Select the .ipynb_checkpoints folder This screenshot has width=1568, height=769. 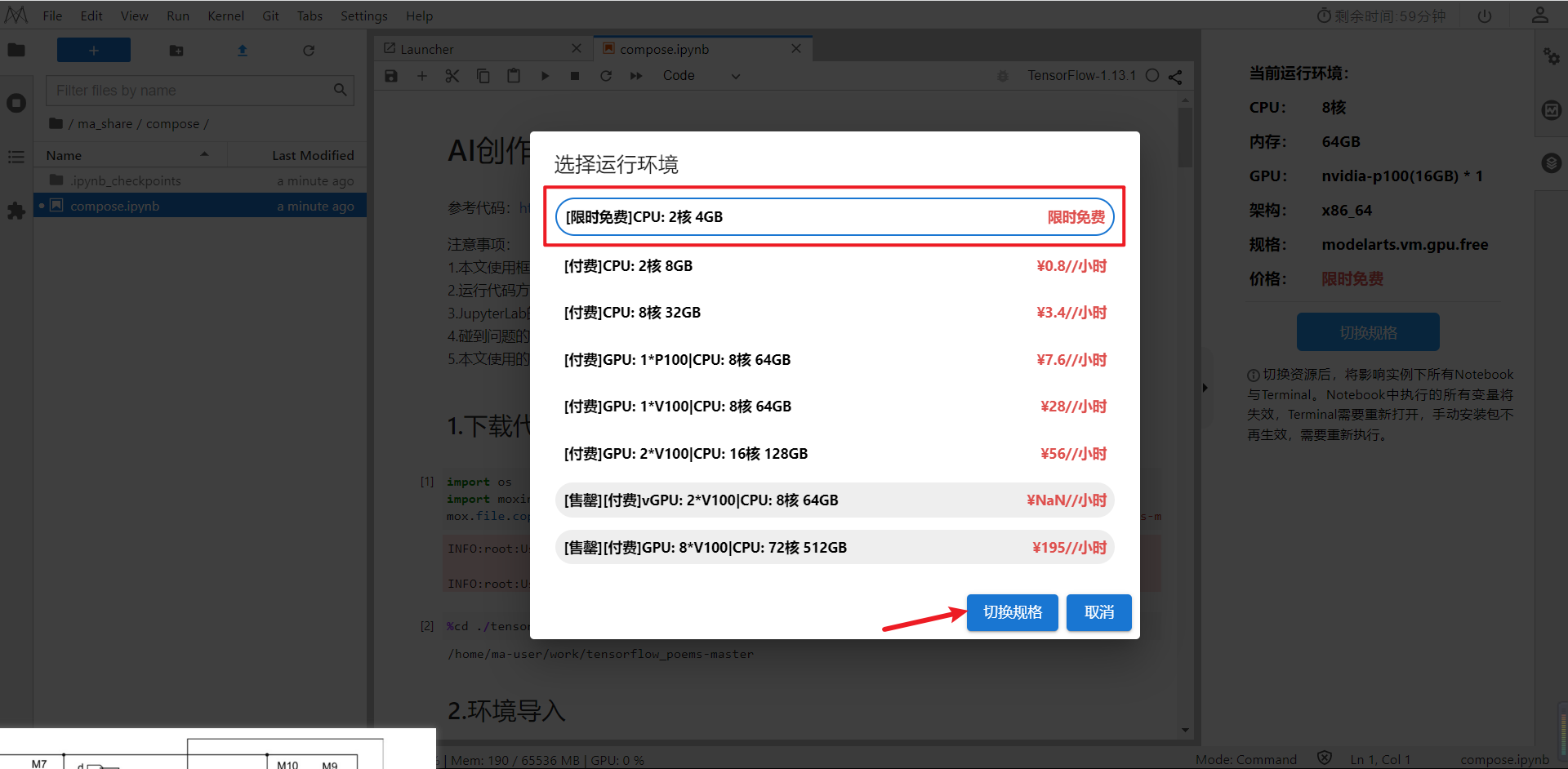[200, 180]
